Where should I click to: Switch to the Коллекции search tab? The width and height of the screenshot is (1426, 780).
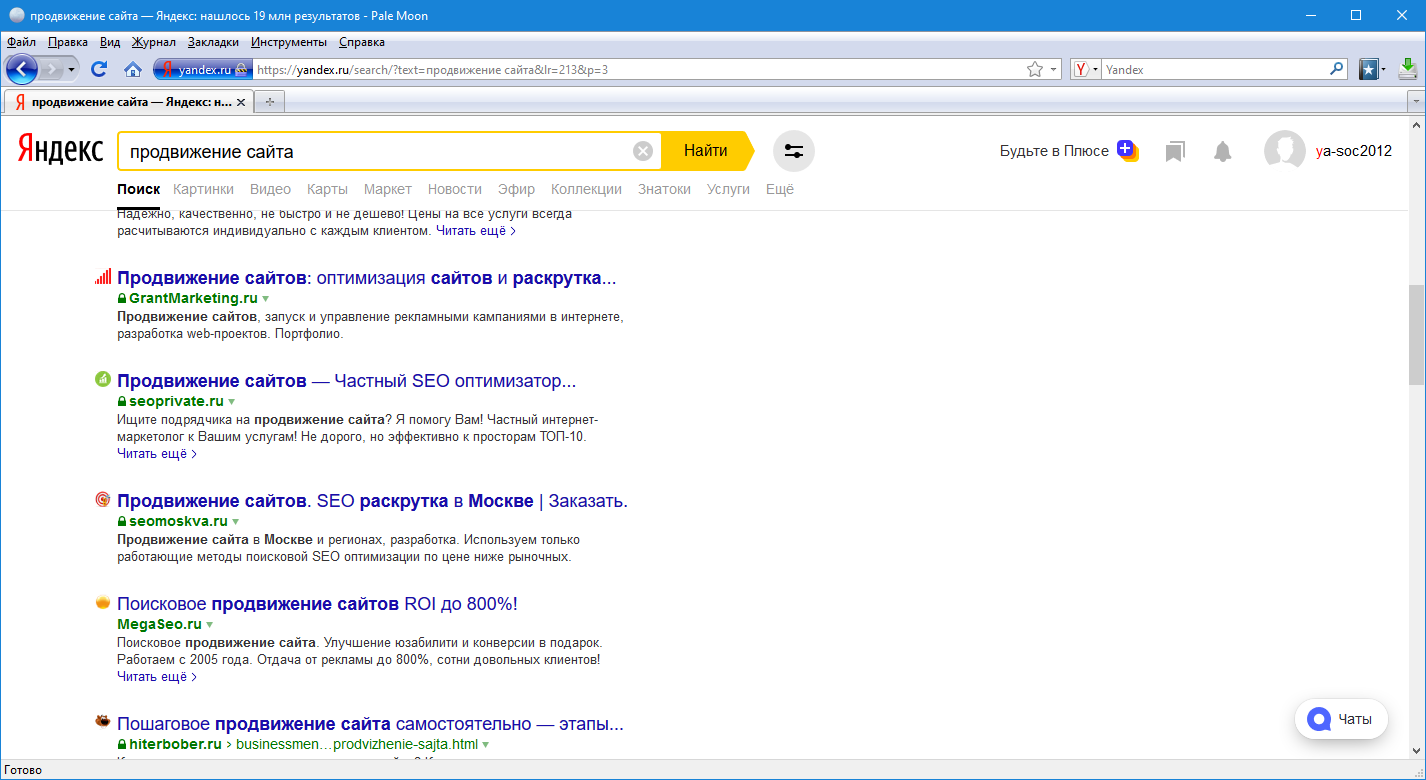point(586,189)
